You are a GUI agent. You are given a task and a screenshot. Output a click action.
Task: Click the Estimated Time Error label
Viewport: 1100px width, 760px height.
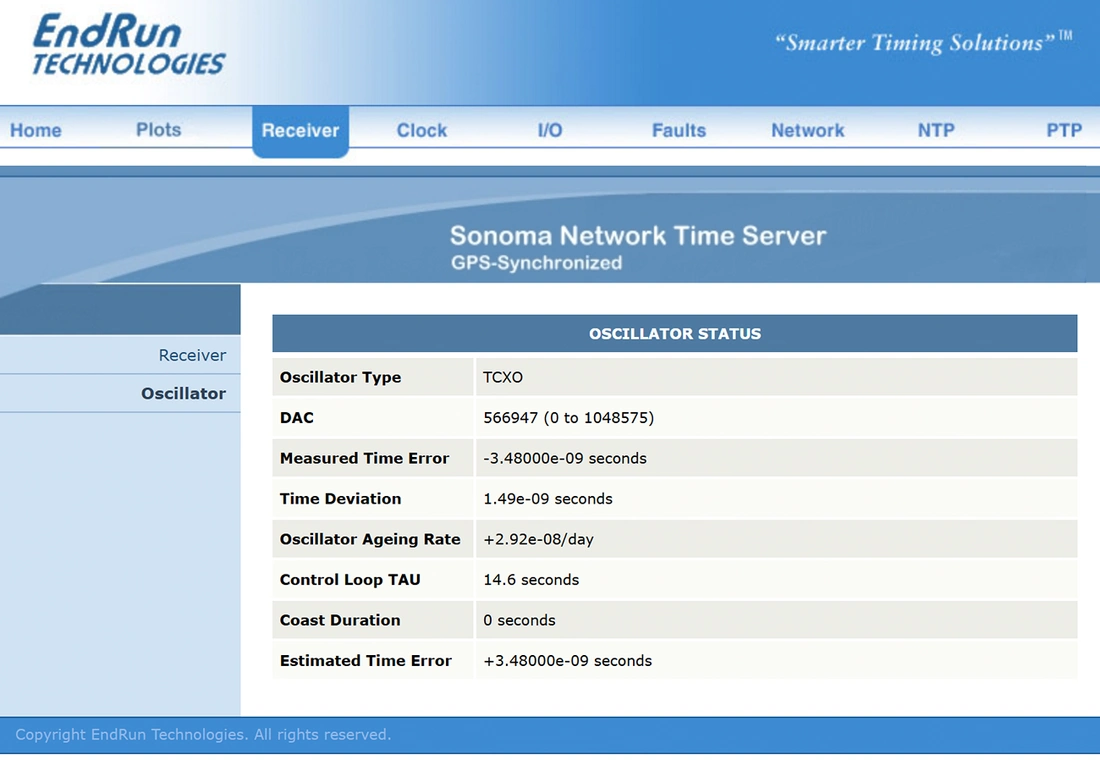tap(365, 661)
